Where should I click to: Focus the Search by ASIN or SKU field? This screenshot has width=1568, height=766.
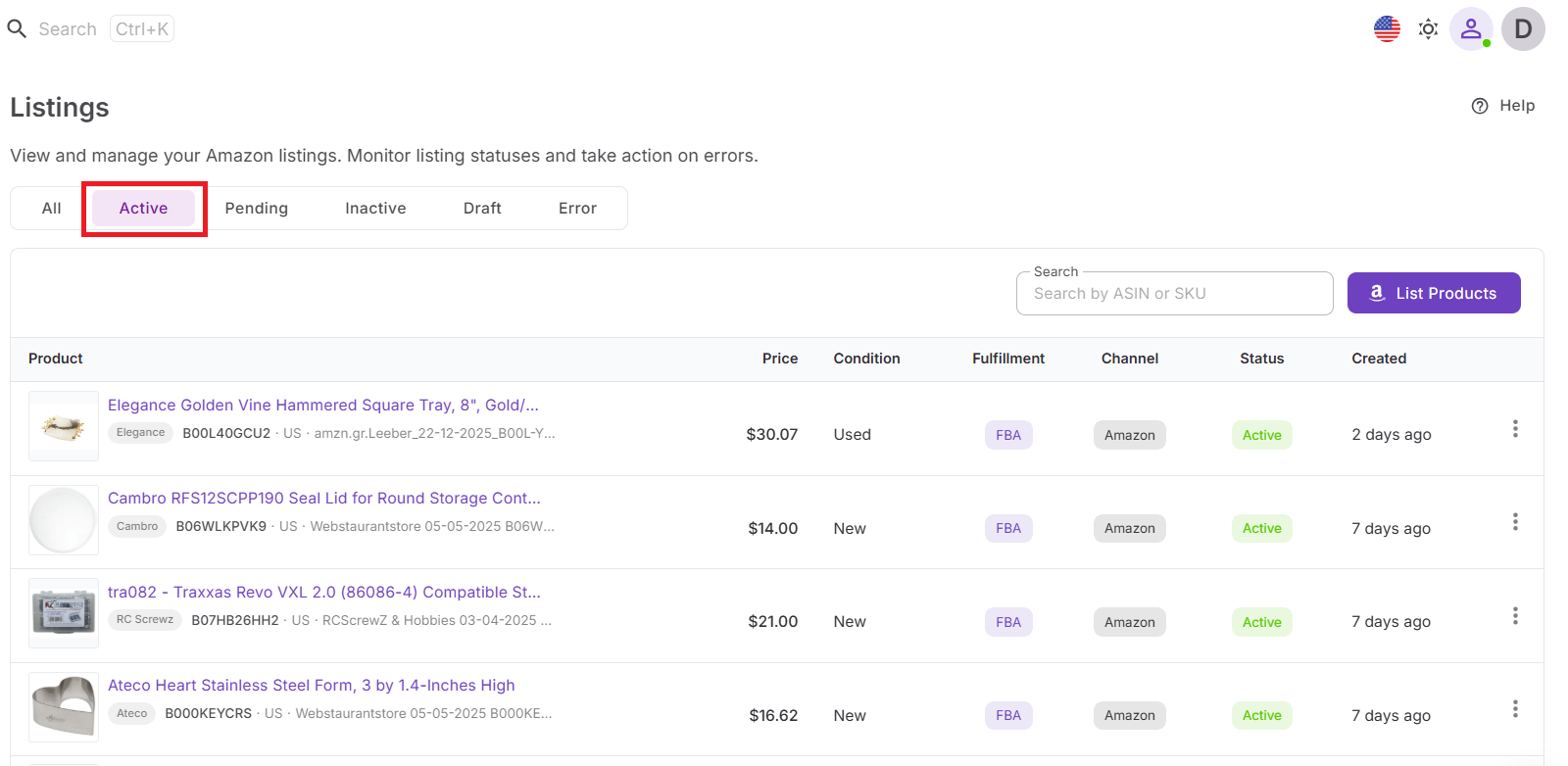coord(1174,294)
